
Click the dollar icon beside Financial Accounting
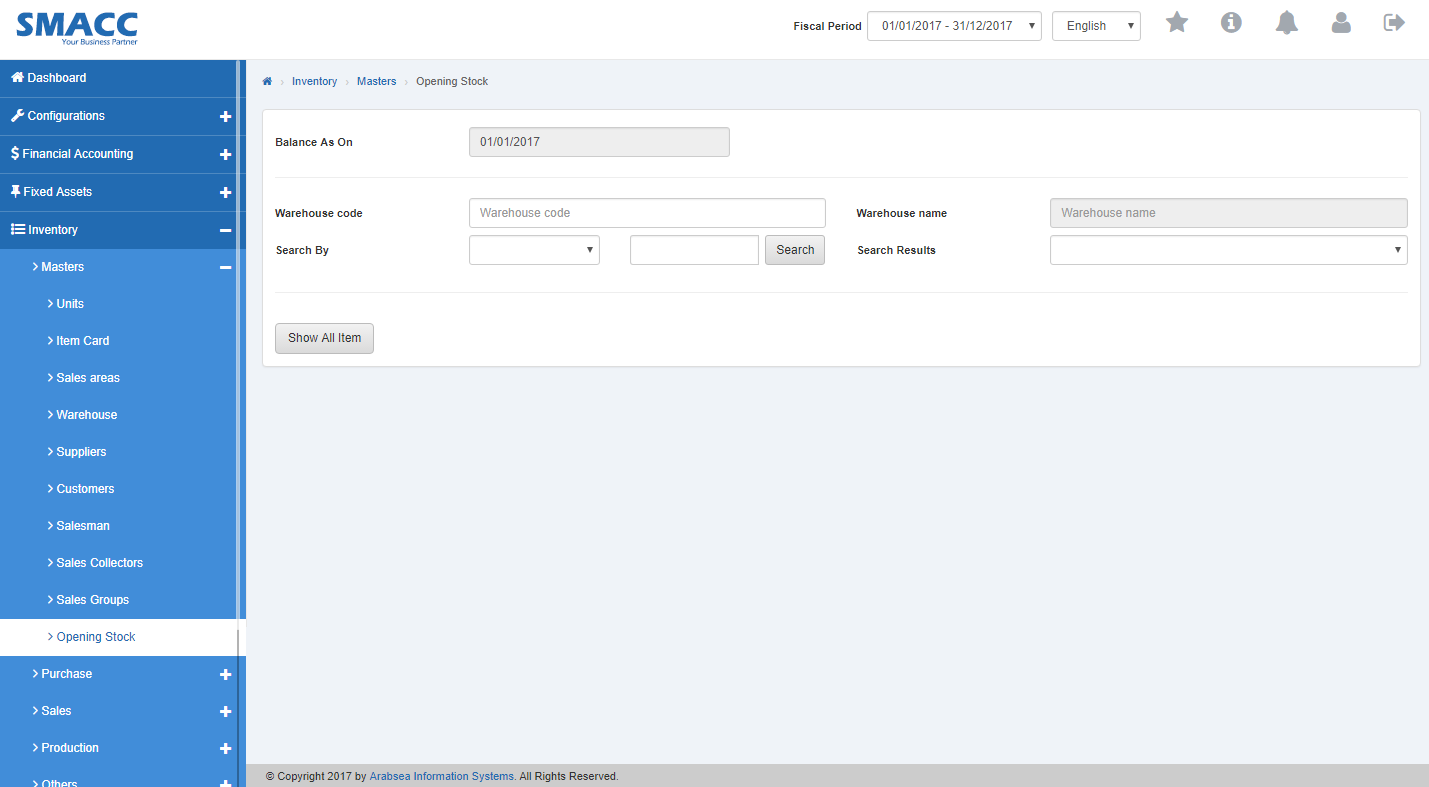click(x=16, y=154)
